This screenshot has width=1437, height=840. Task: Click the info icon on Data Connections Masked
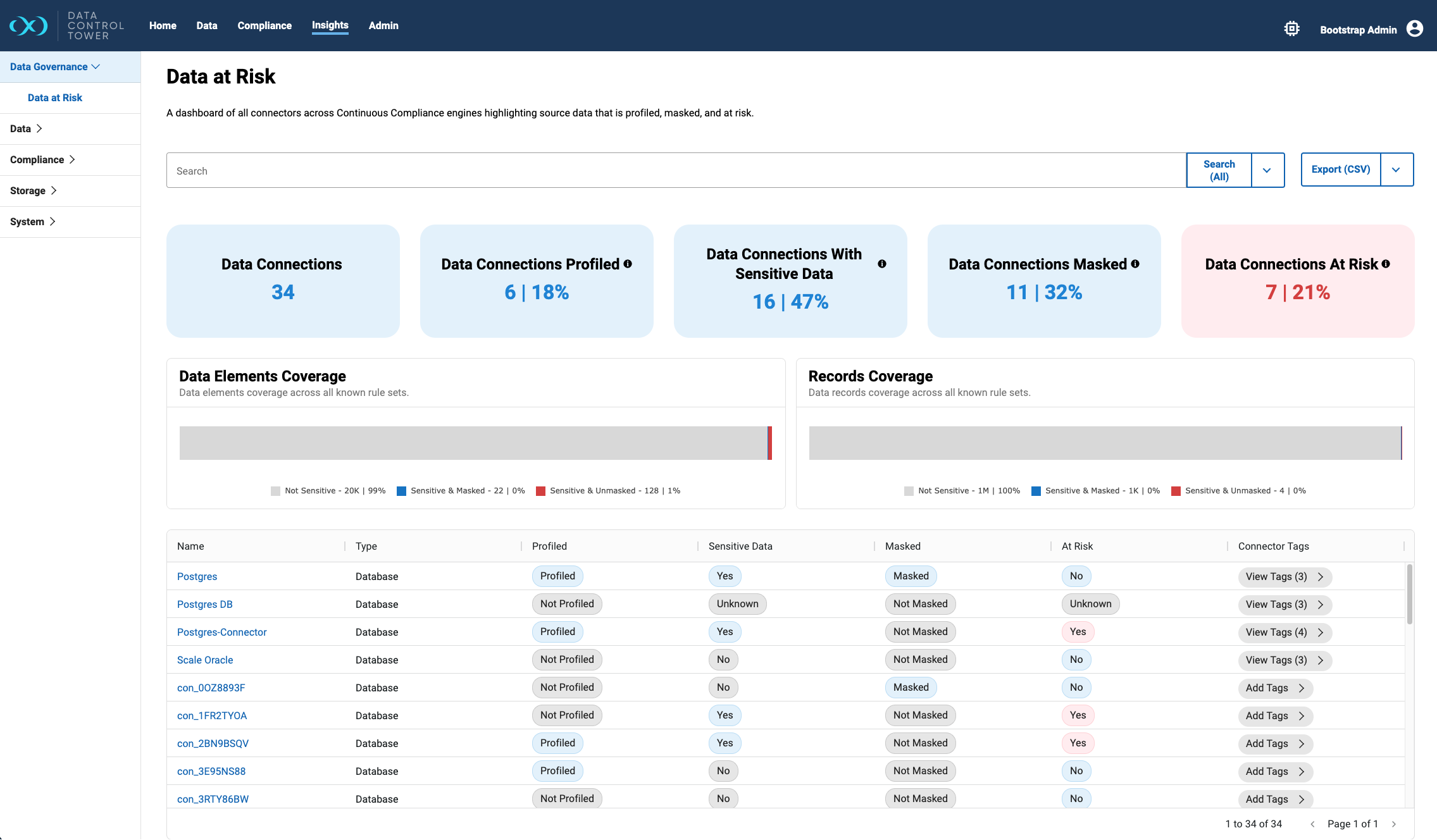pyautogui.click(x=1135, y=264)
